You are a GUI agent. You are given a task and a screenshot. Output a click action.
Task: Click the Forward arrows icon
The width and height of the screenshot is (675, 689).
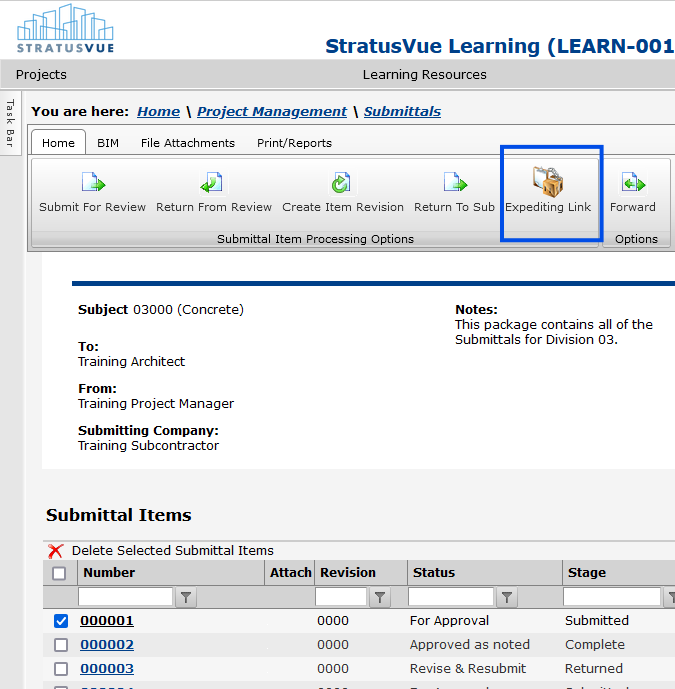pyautogui.click(x=633, y=182)
